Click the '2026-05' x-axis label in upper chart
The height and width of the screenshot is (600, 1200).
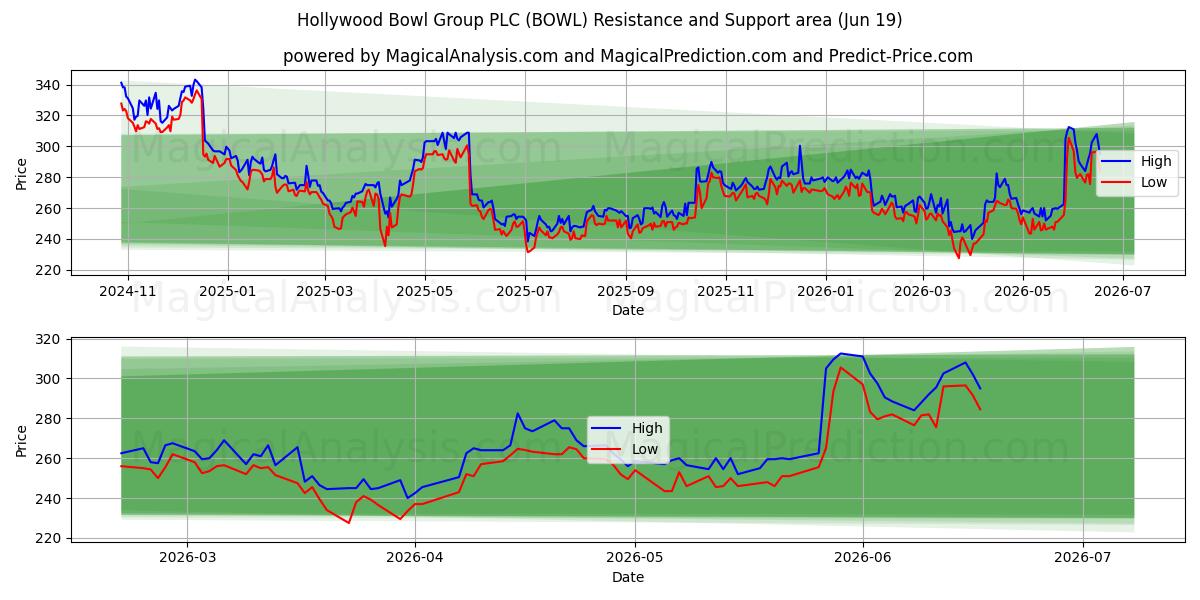[1023, 292]
